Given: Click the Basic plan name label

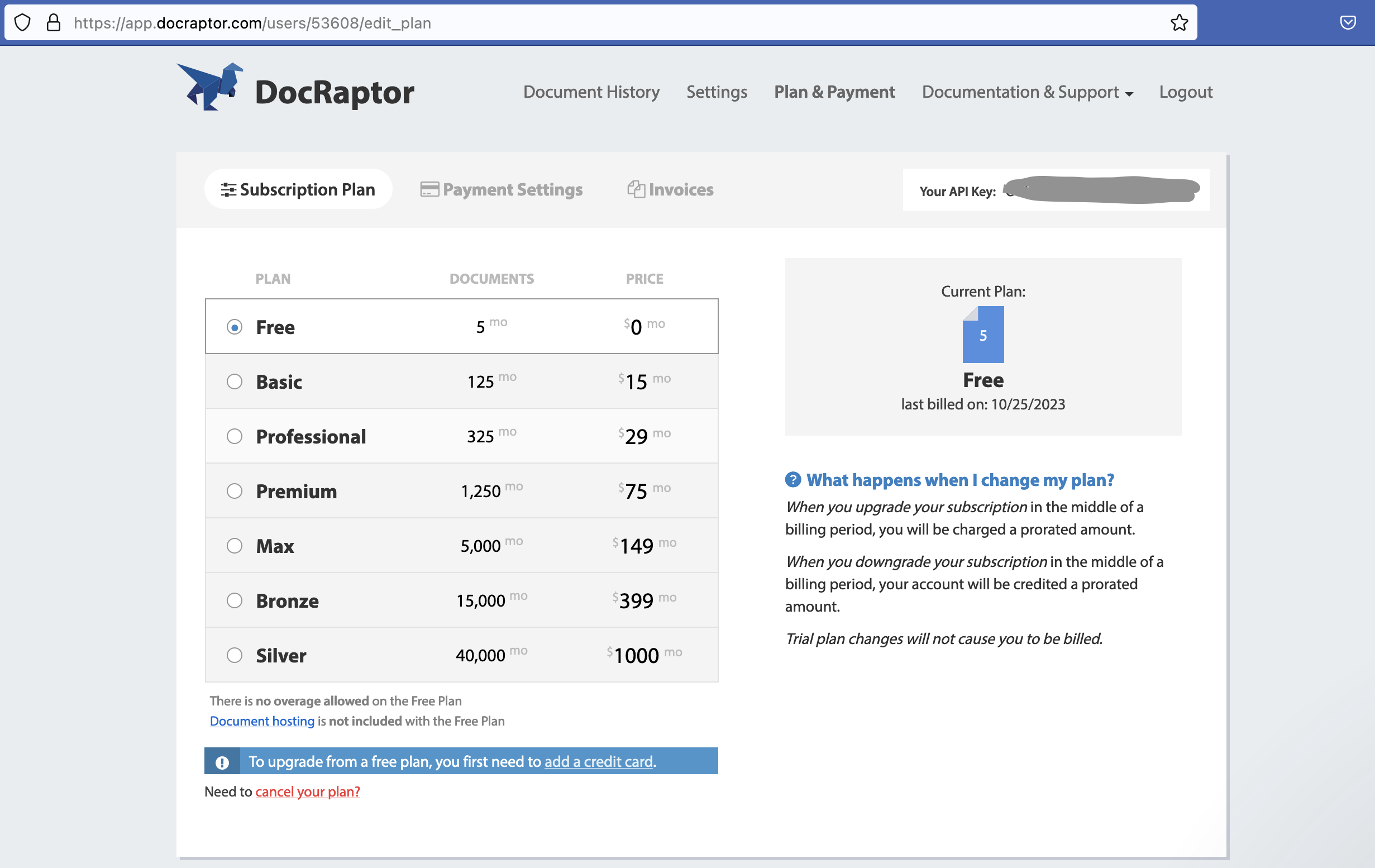Looking at the screenshot, I should 279,381.
